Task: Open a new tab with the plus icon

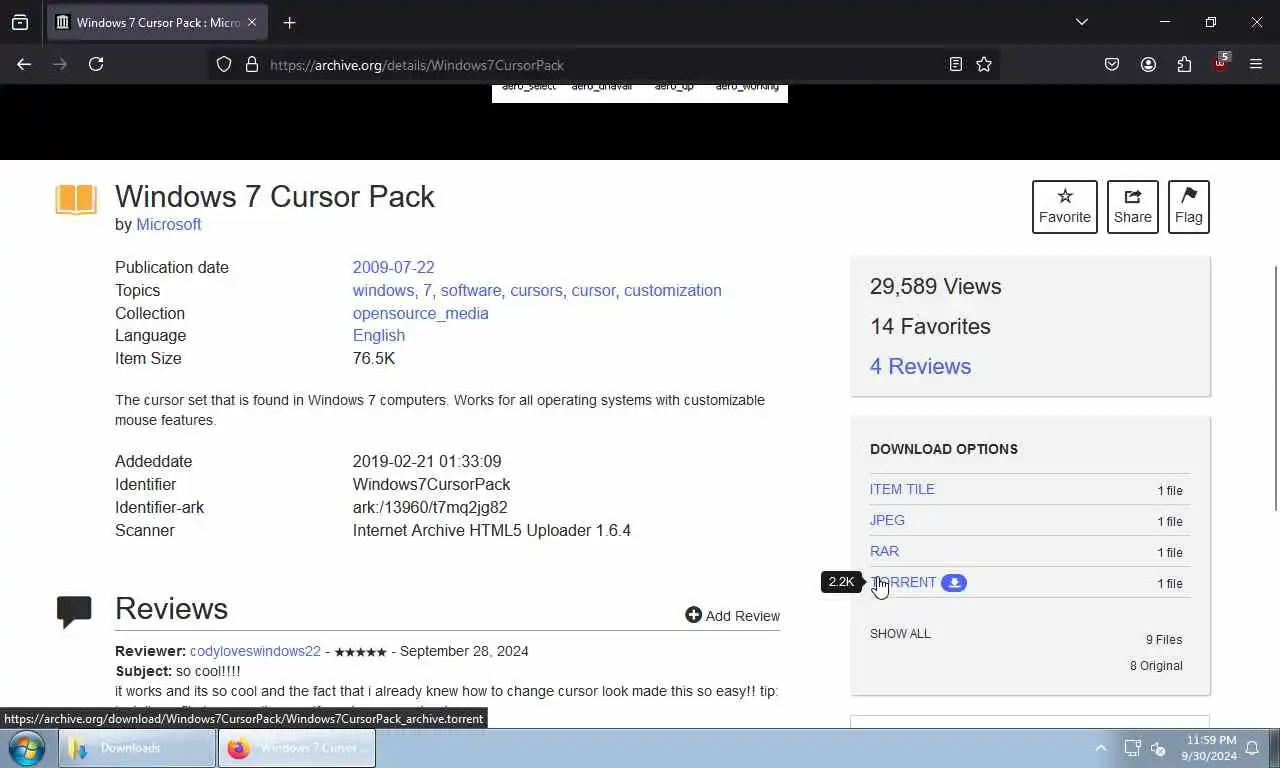Action: 289,22
